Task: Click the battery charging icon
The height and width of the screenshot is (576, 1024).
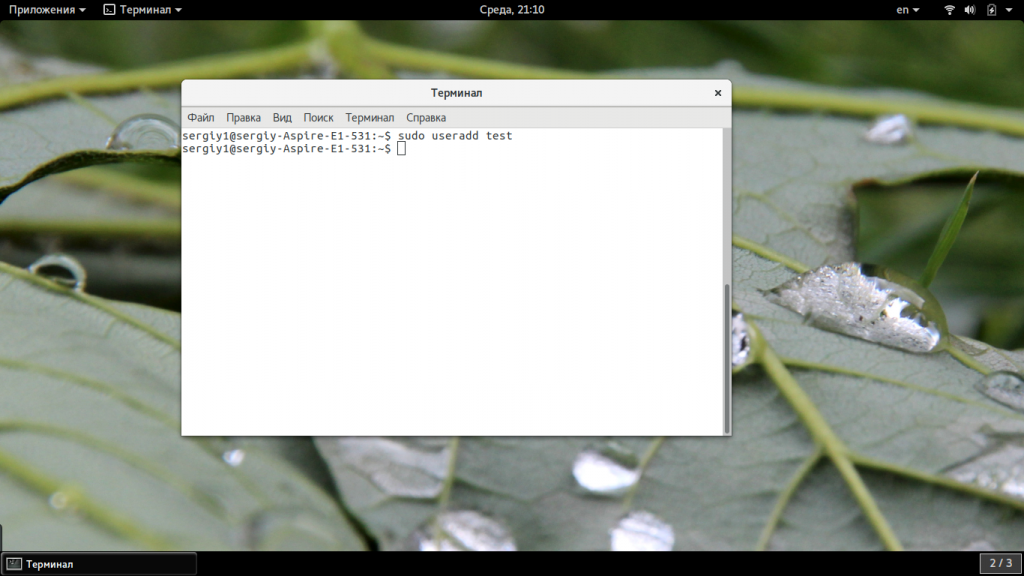Action: pyautogui.click(x=991, y=10)
